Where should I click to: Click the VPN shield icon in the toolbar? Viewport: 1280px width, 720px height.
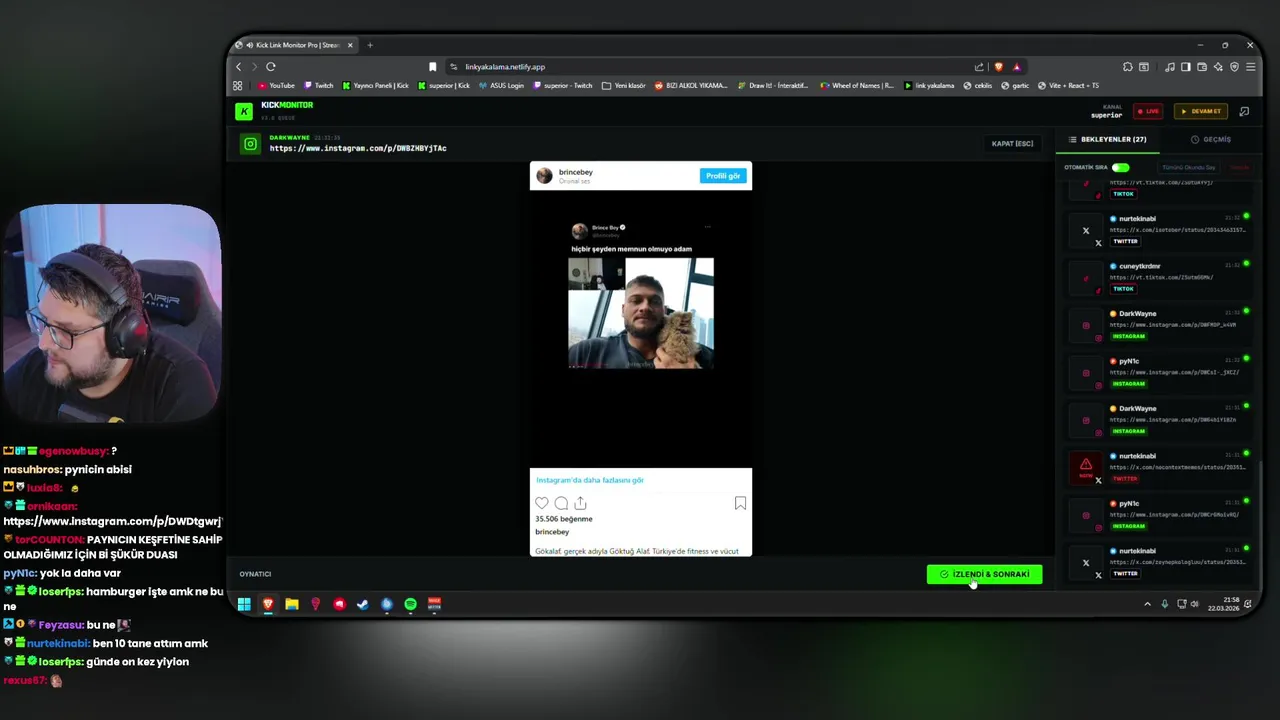[1234, 67]
